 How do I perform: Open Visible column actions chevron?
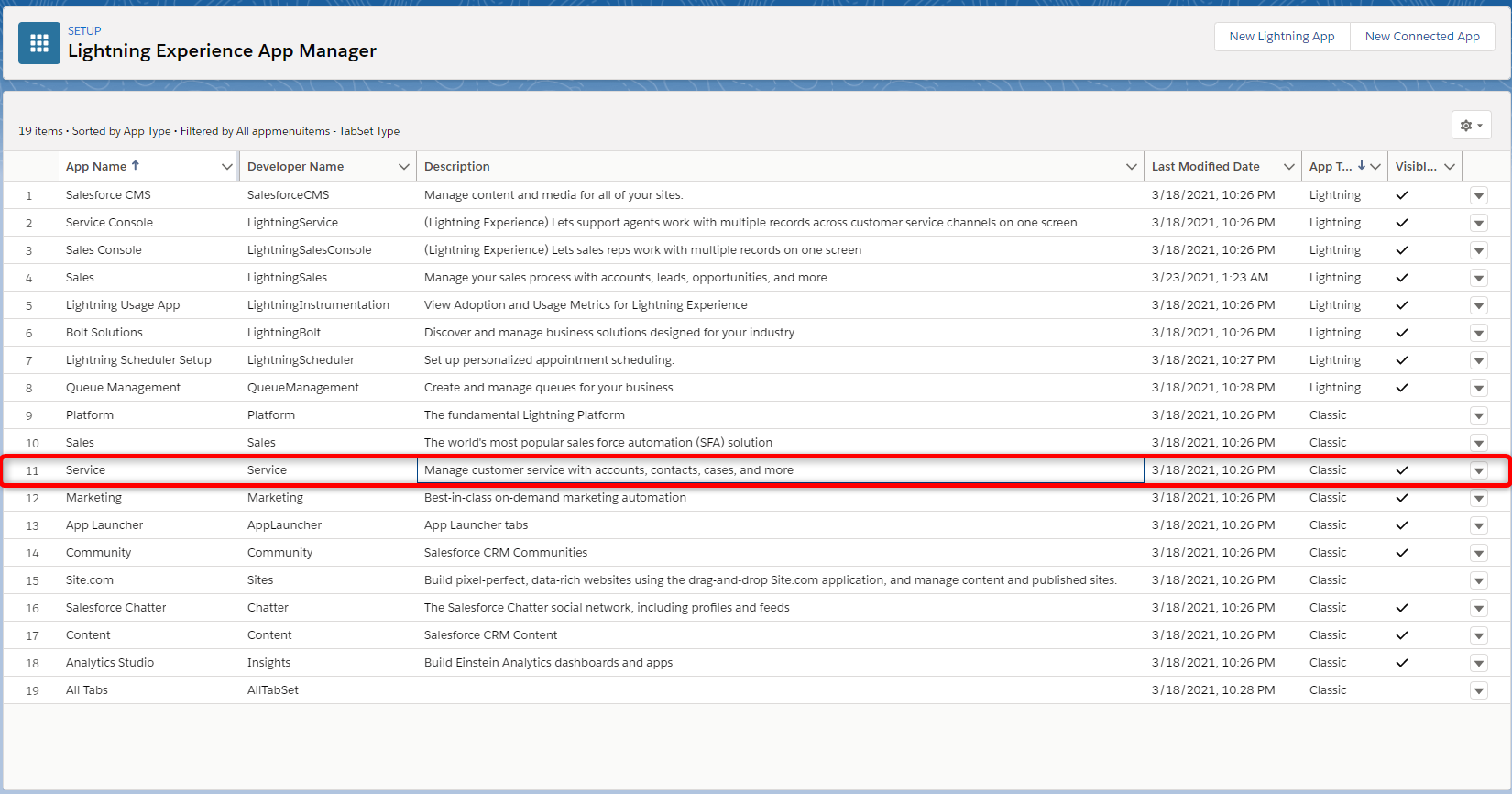(x=1450, y=167)
